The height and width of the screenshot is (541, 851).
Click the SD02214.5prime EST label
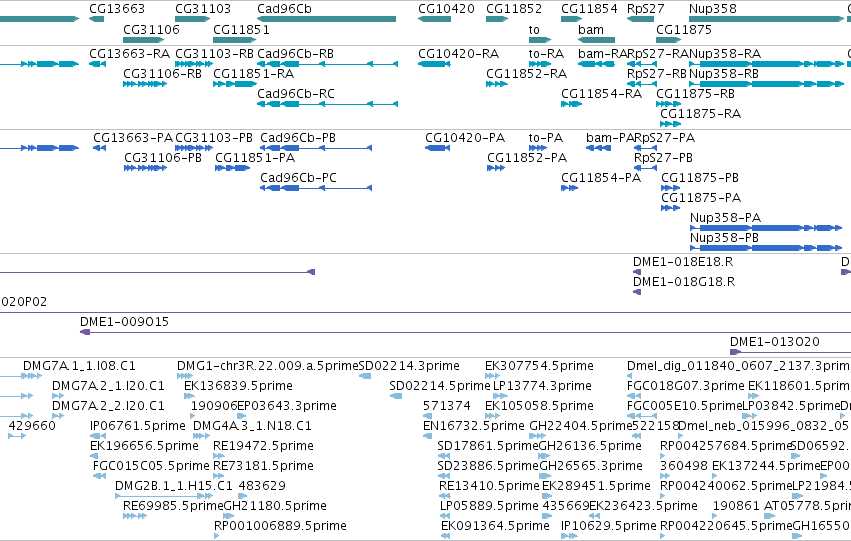440,386
